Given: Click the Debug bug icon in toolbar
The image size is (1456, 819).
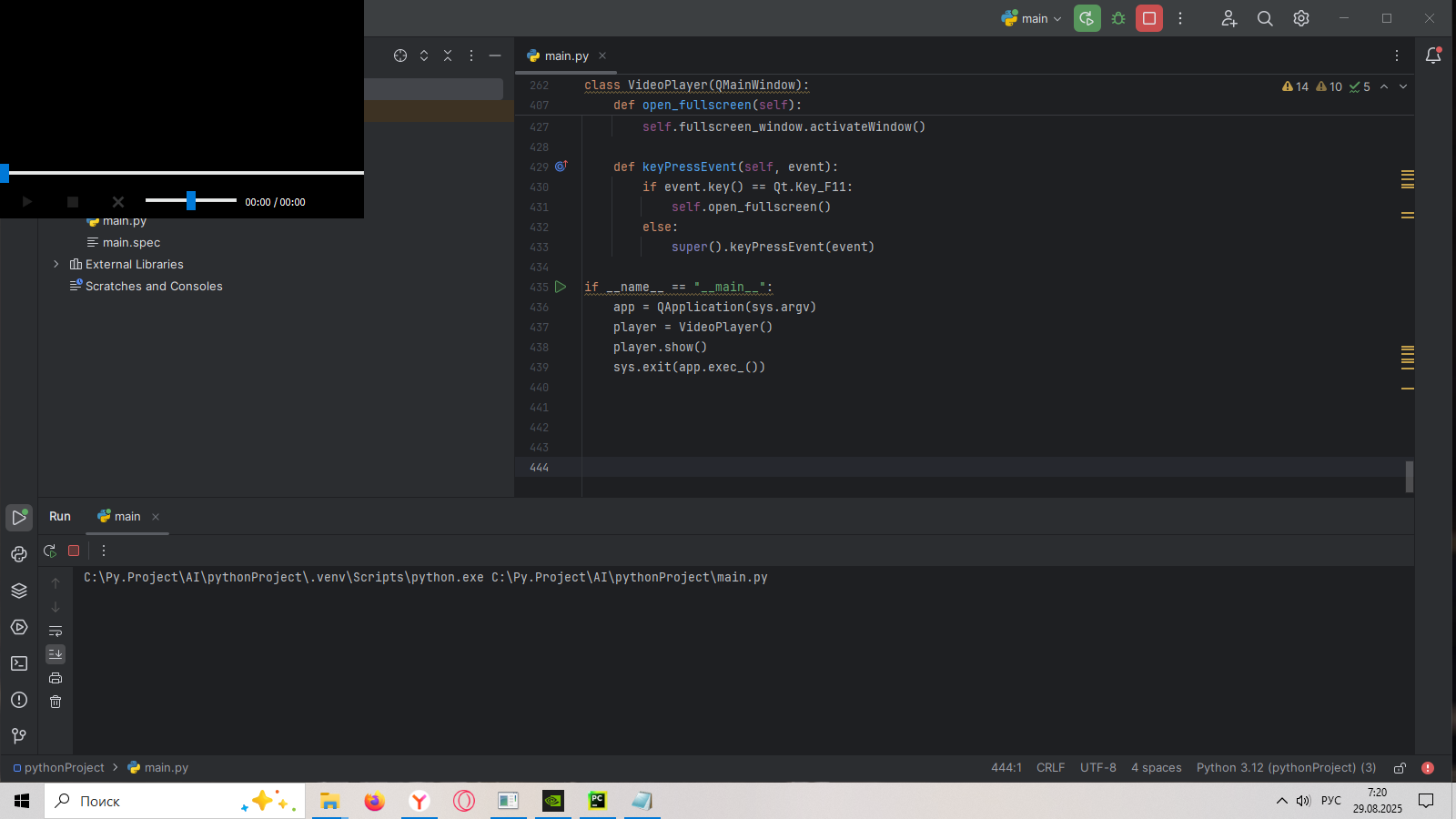Looking at the screenshot, I should (x=1118, y=18).
